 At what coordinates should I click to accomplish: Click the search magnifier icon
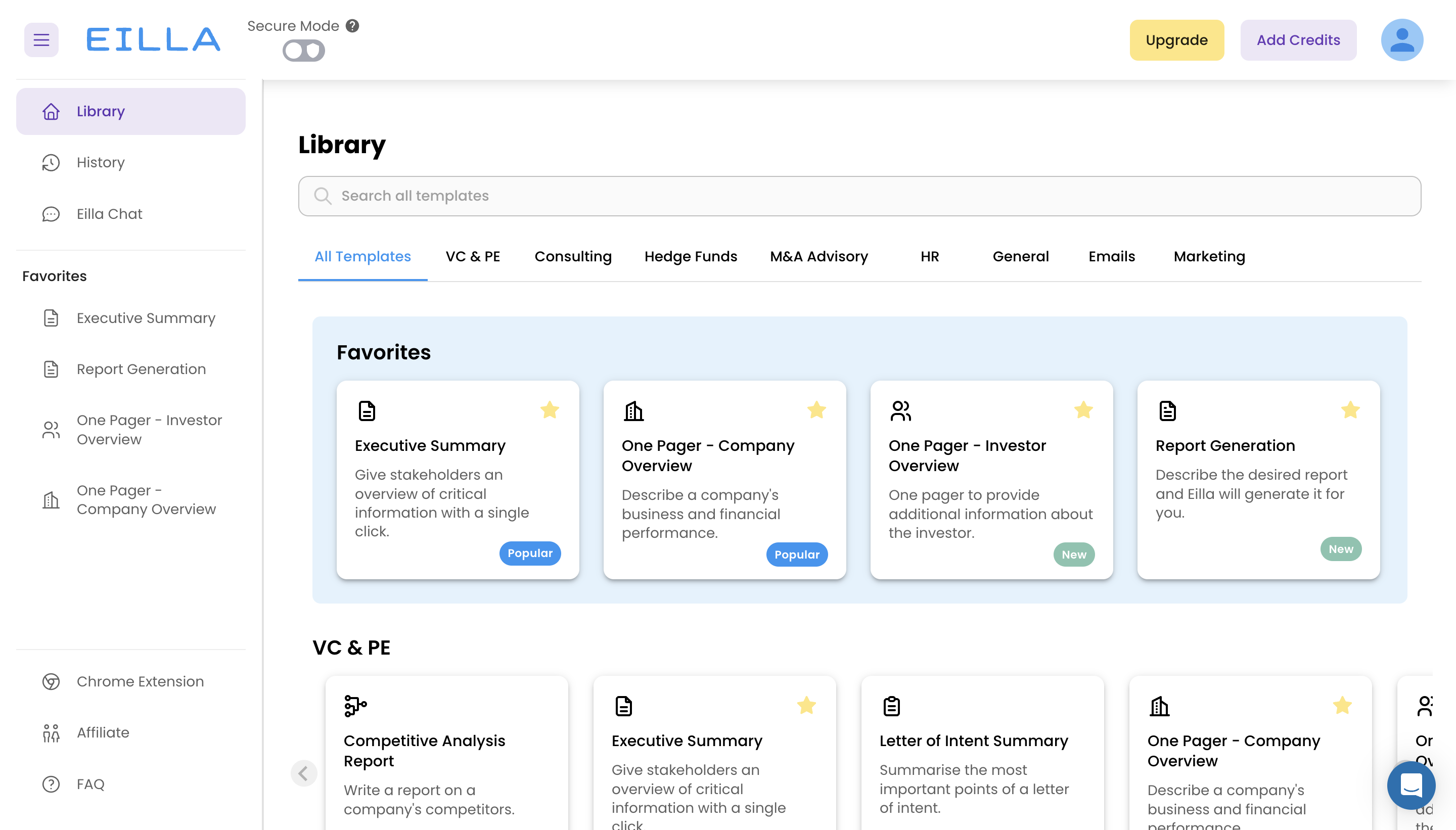323,196
